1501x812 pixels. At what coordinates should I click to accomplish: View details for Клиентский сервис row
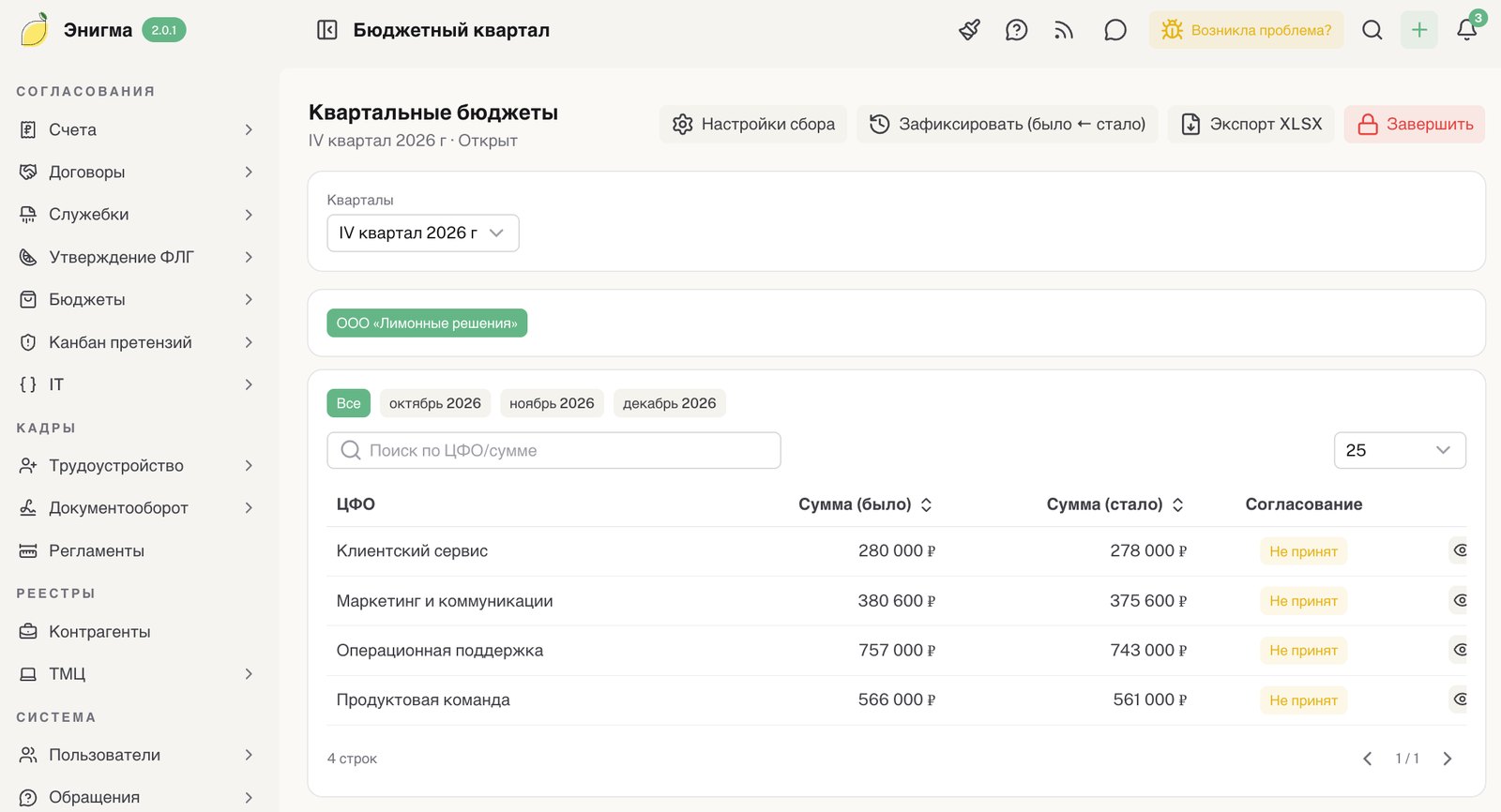(1459, 550)
